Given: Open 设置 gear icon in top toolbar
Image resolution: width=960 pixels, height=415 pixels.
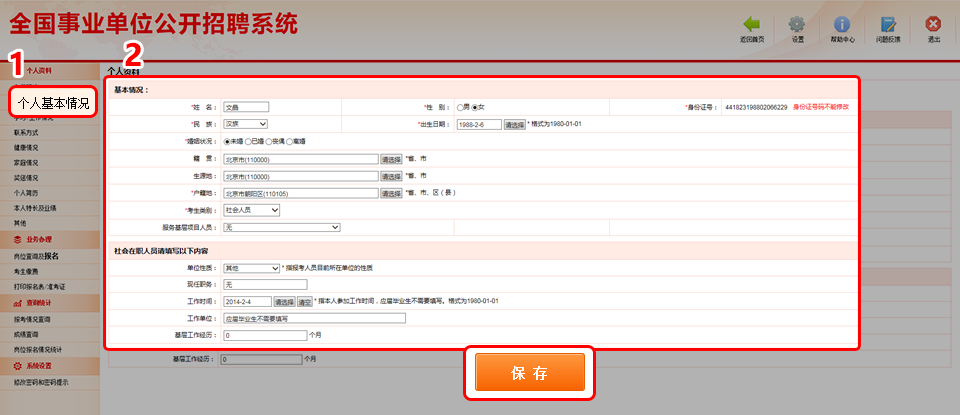Looking at the screenshot, I should pos(797,24).
